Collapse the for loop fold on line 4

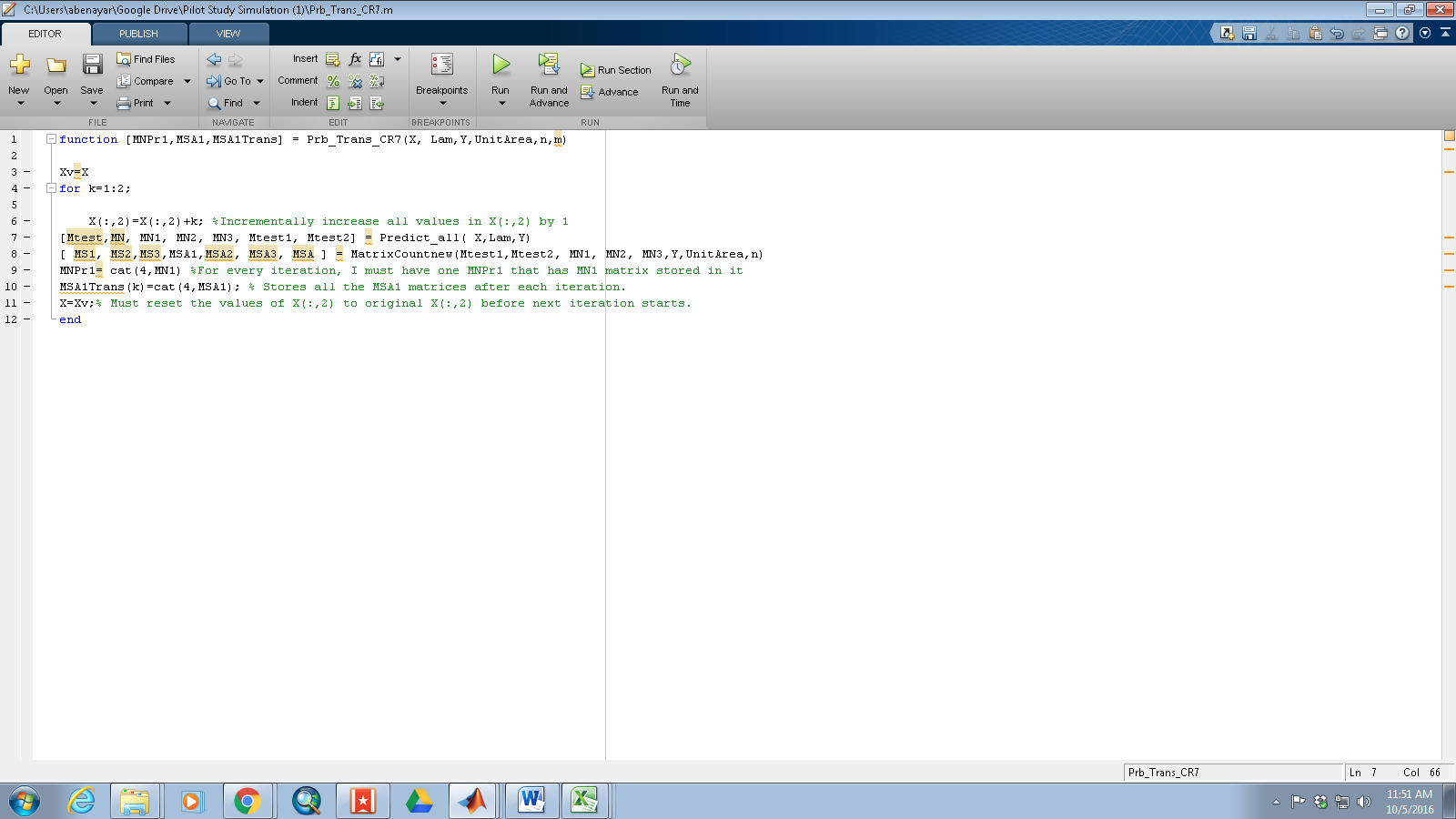click(x=51, y=188)
